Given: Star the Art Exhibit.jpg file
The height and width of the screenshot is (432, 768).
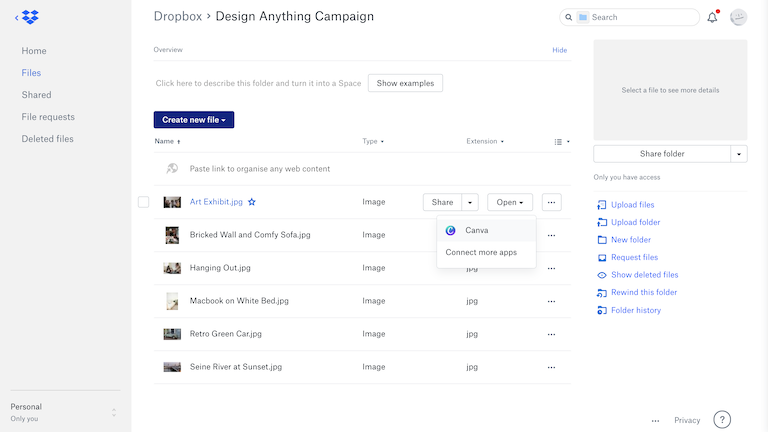Looking at the screenshot, I should tap(252, 202).
